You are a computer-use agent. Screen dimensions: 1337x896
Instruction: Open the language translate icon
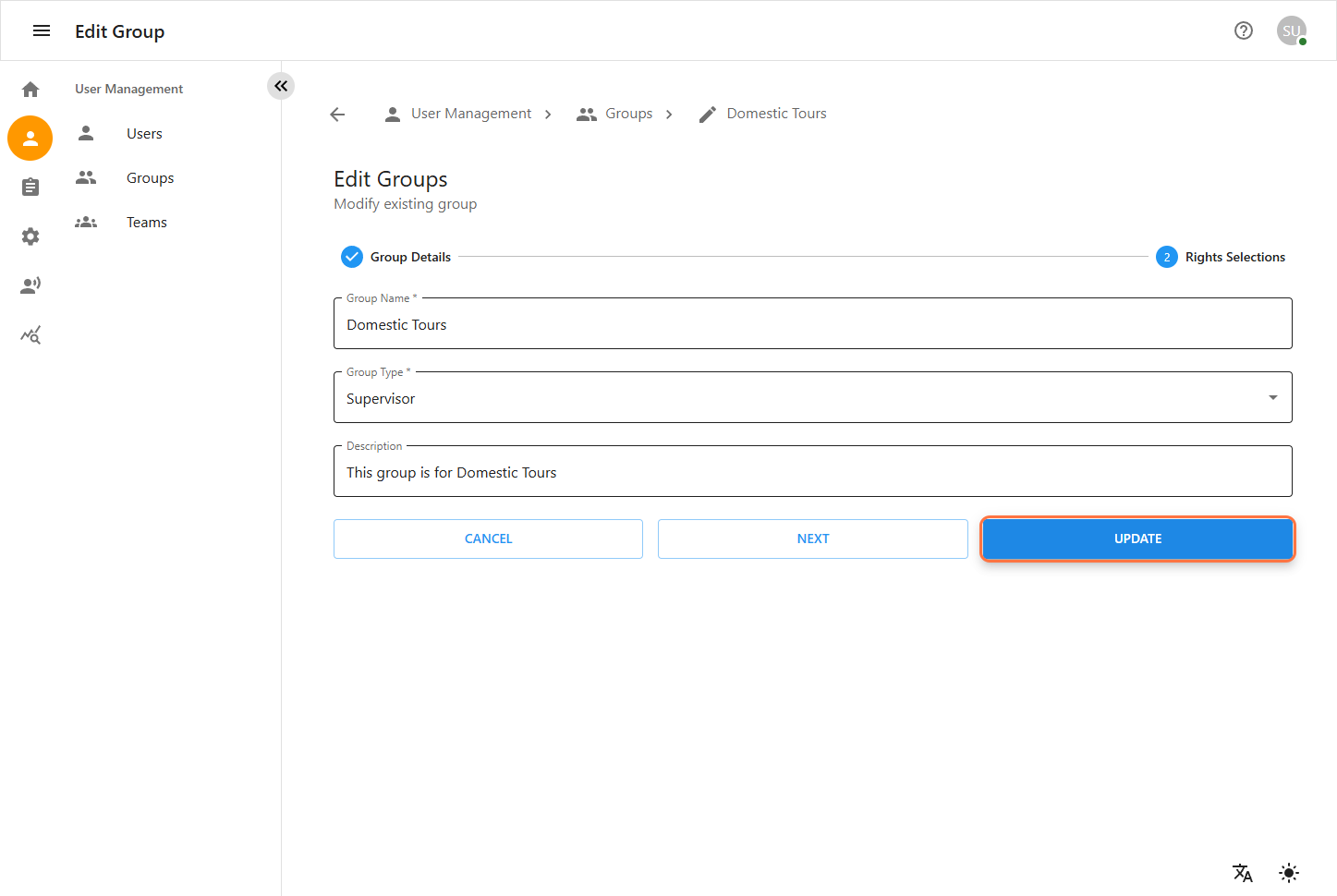pyautogui.click(x=1242, y=873)
